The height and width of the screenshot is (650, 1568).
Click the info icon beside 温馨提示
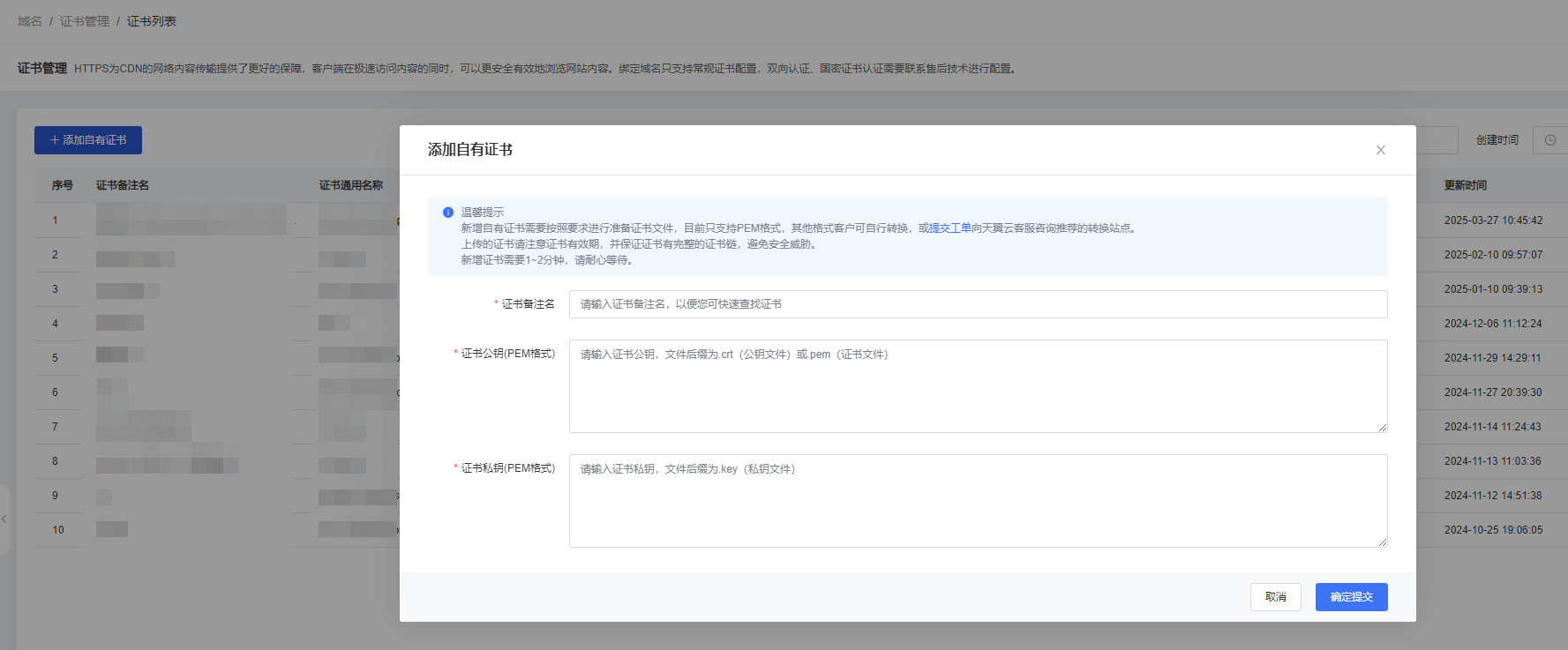(x=448, y=213)
